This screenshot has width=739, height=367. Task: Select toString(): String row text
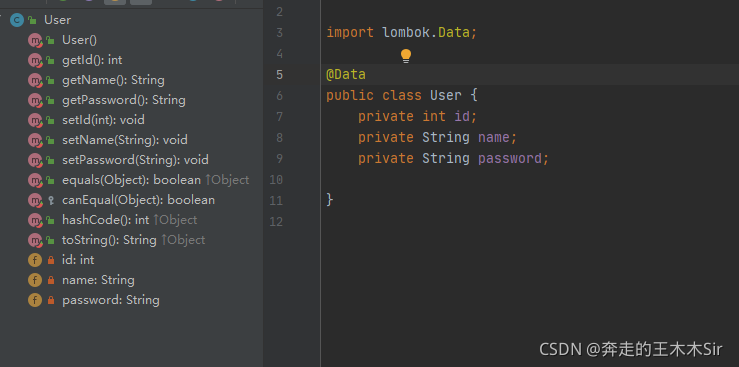coord(109,240)
